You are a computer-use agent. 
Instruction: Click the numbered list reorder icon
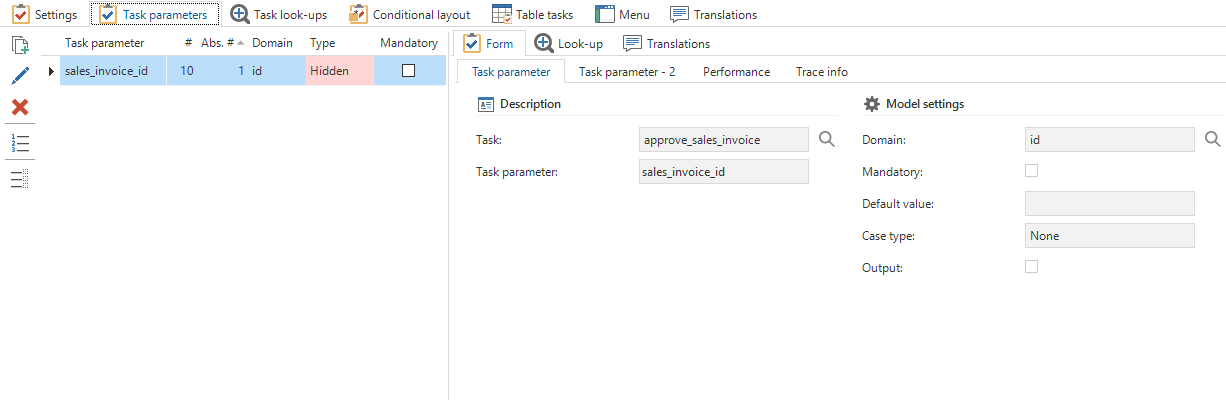[20, 142]
